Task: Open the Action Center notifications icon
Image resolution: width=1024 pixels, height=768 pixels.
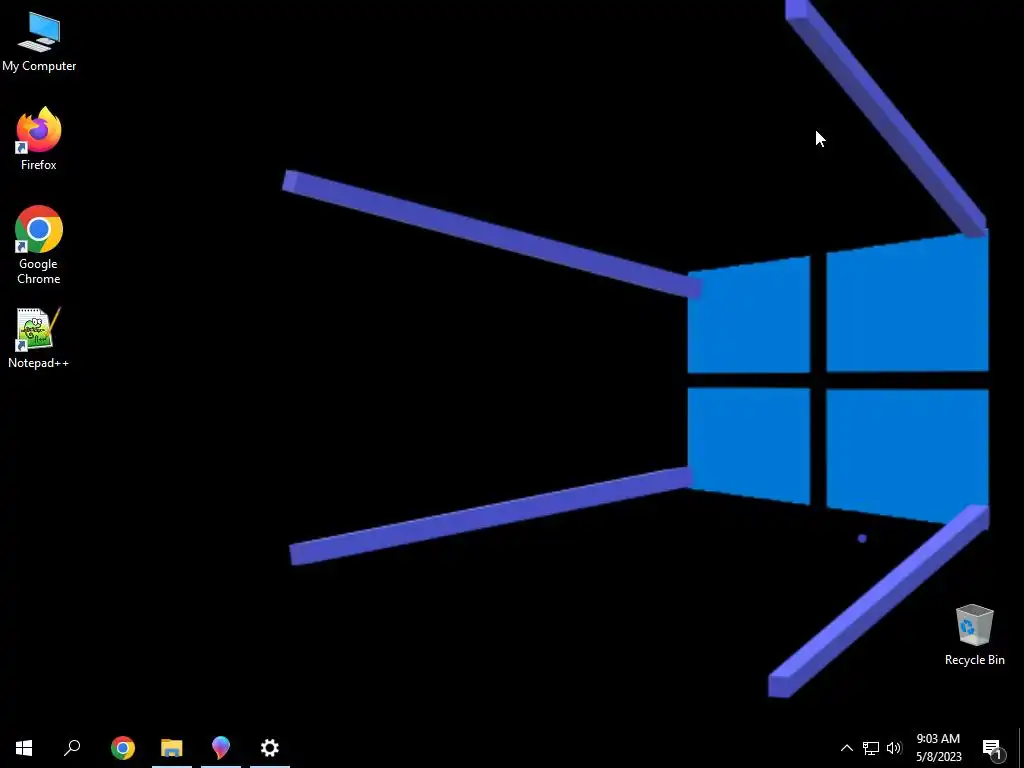Action: [993, 748]
